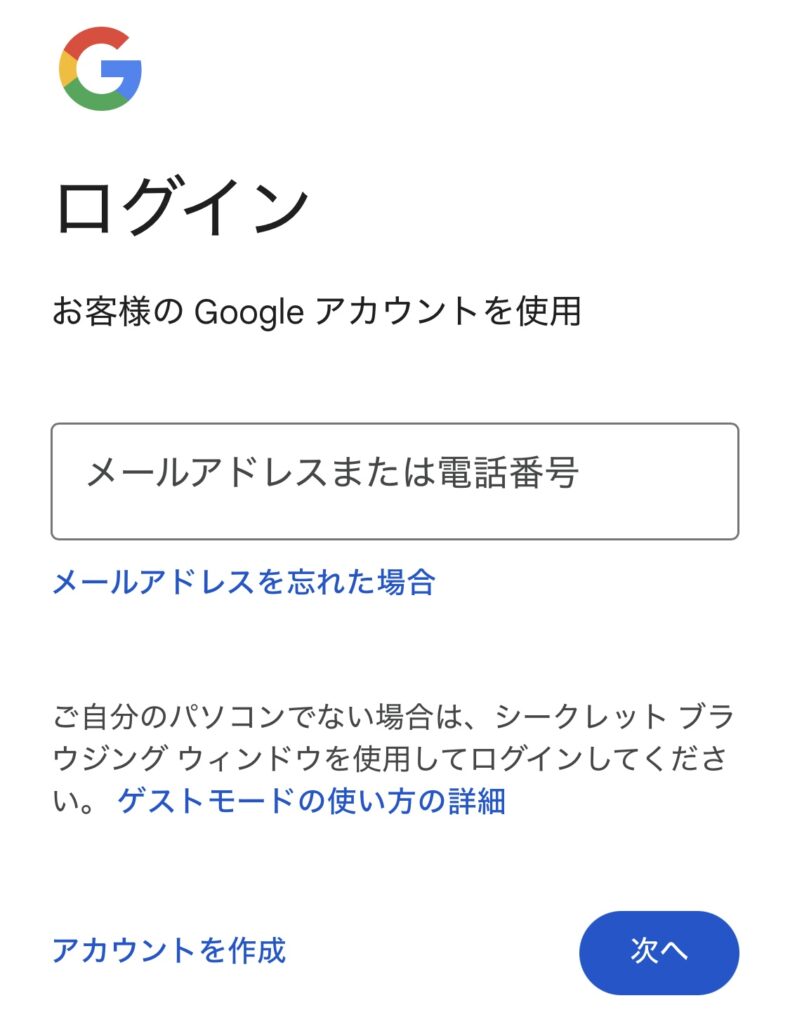Click the お客様の Google アカウントを使用 subtitle
Screen dimensions: 790x1024
[316, 312]
